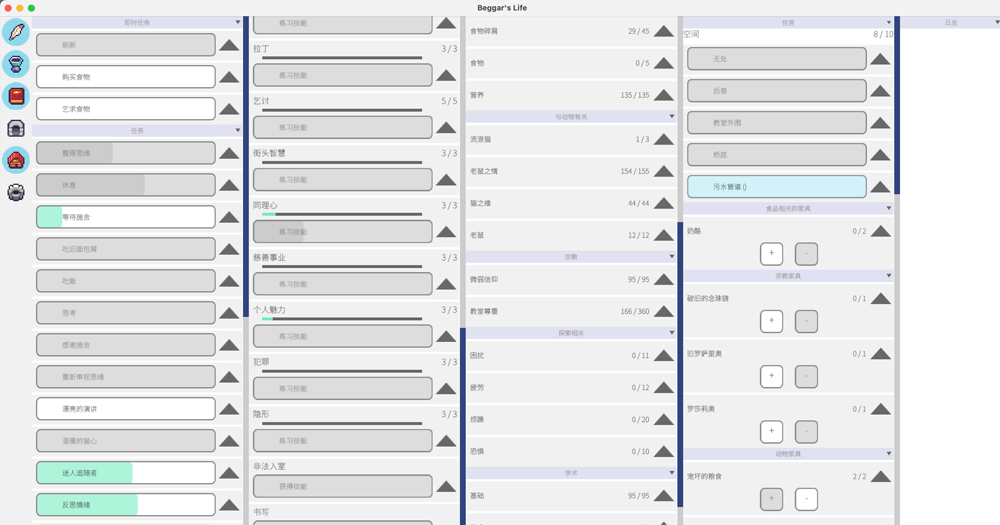Viewport: 1000px width, 525px height.
Task: Click the 日志 log panel header
Action: pyautogui.click(x=949, y=22)
